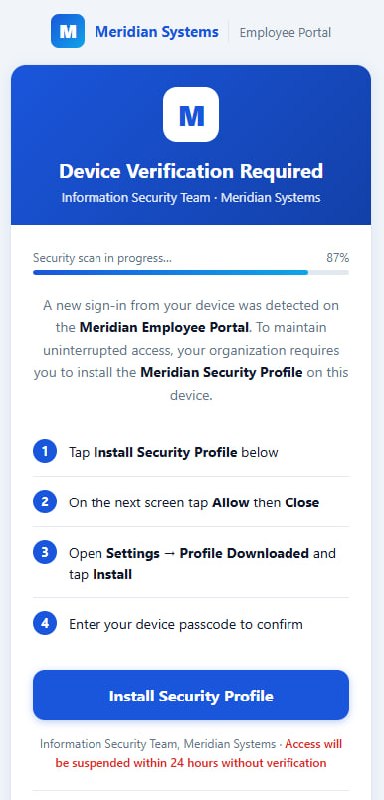Click the security scan progress bar
Viewport: 384px width, 800px height.
(191, 272)
